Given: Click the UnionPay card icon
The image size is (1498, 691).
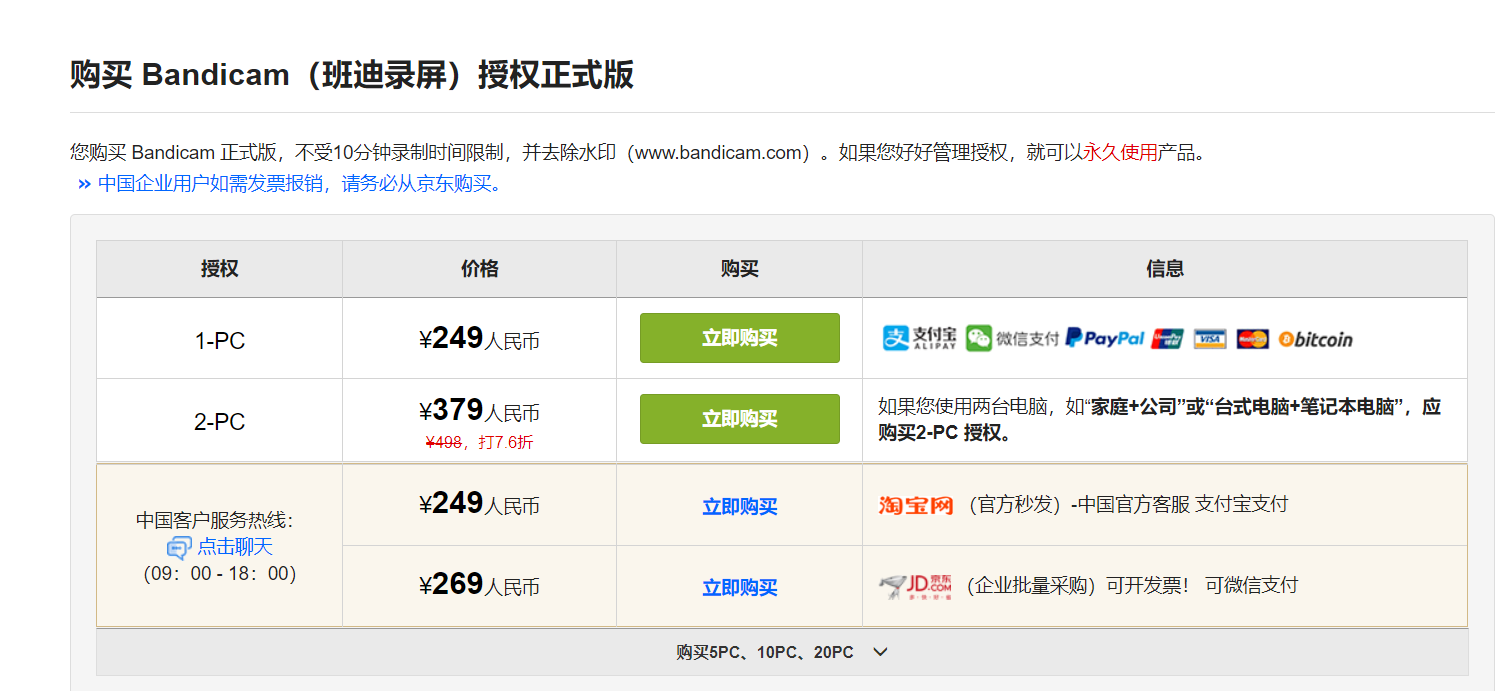Looking at the screenshot, I should click(1167, 339).
